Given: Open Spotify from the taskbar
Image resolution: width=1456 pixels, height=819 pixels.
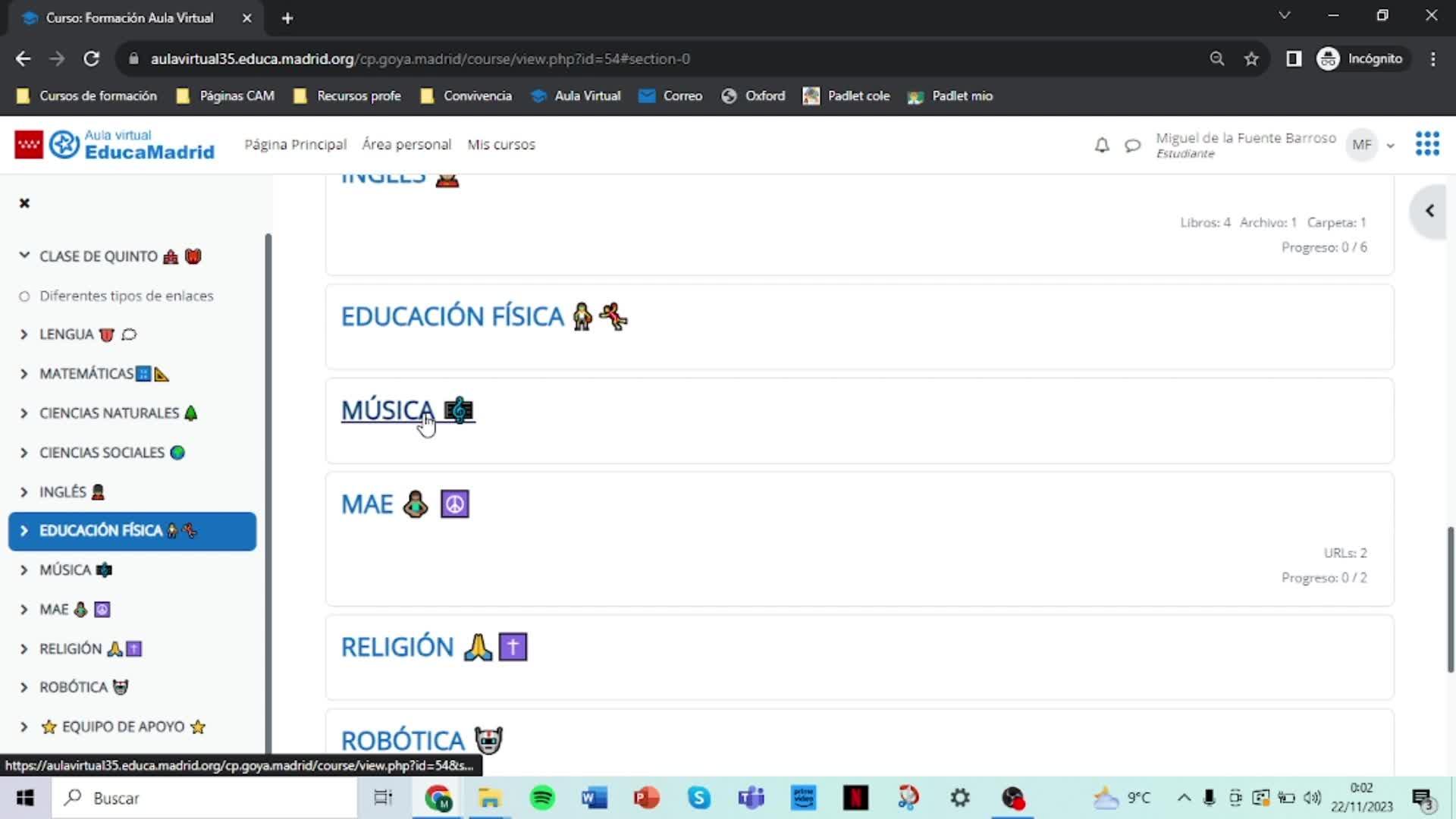Looking at the screenshot, I should tap(542, 798).
